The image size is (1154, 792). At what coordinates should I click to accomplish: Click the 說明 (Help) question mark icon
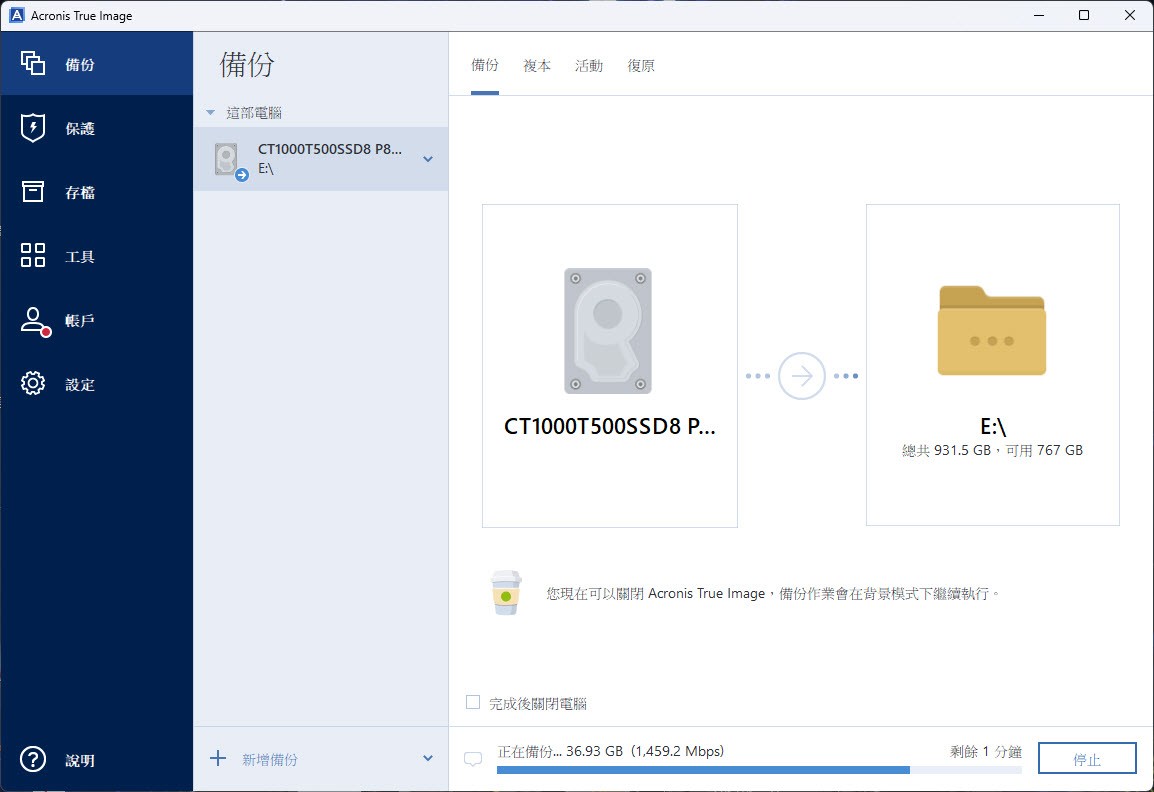pos(33,760)
